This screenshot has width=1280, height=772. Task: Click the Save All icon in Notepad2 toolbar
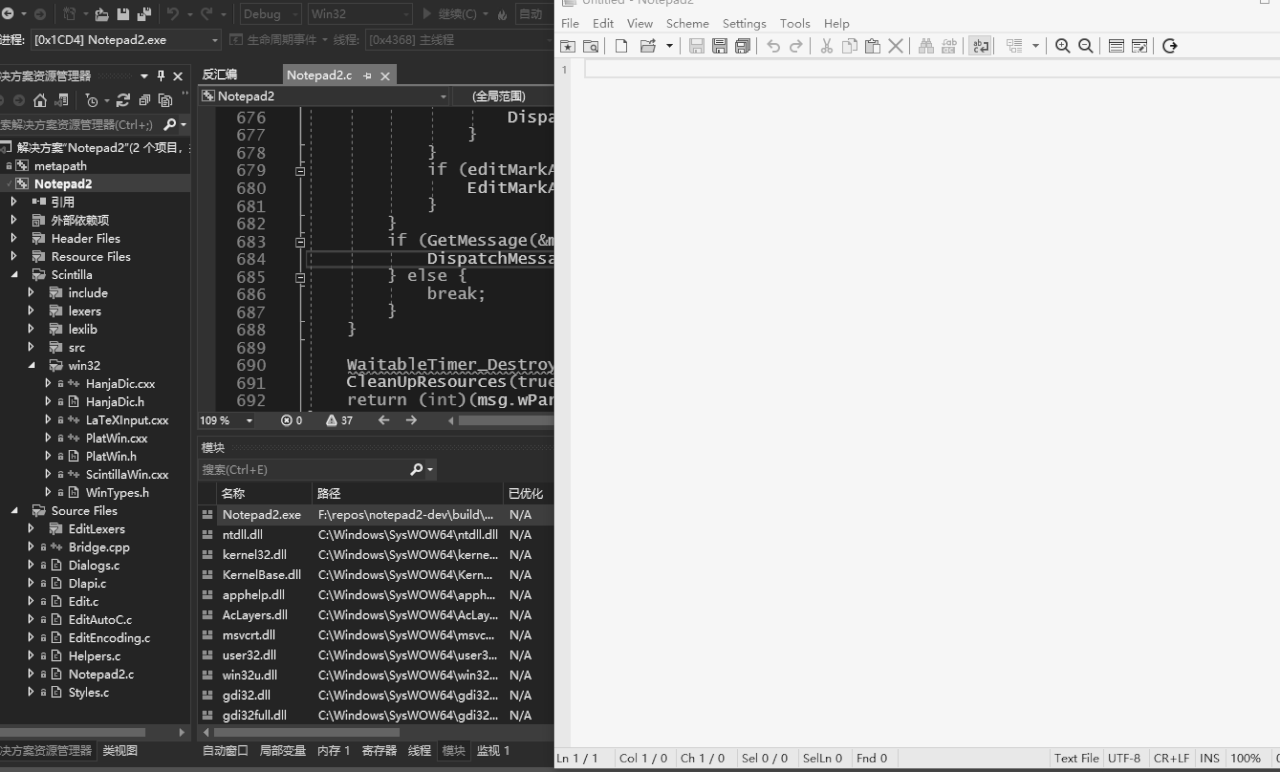(741, 46)
